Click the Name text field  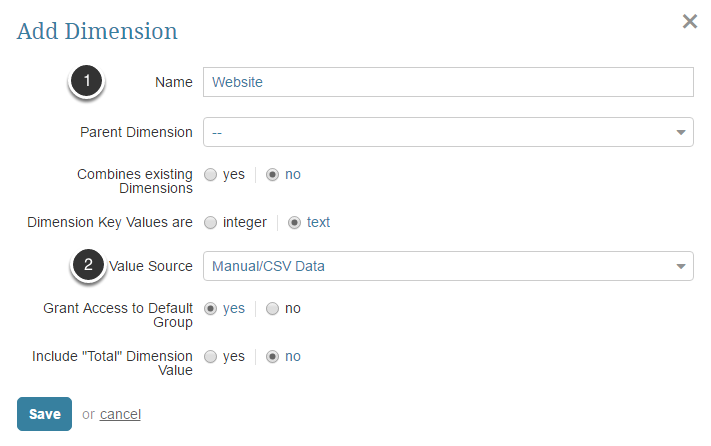click(x=447, y=82)
